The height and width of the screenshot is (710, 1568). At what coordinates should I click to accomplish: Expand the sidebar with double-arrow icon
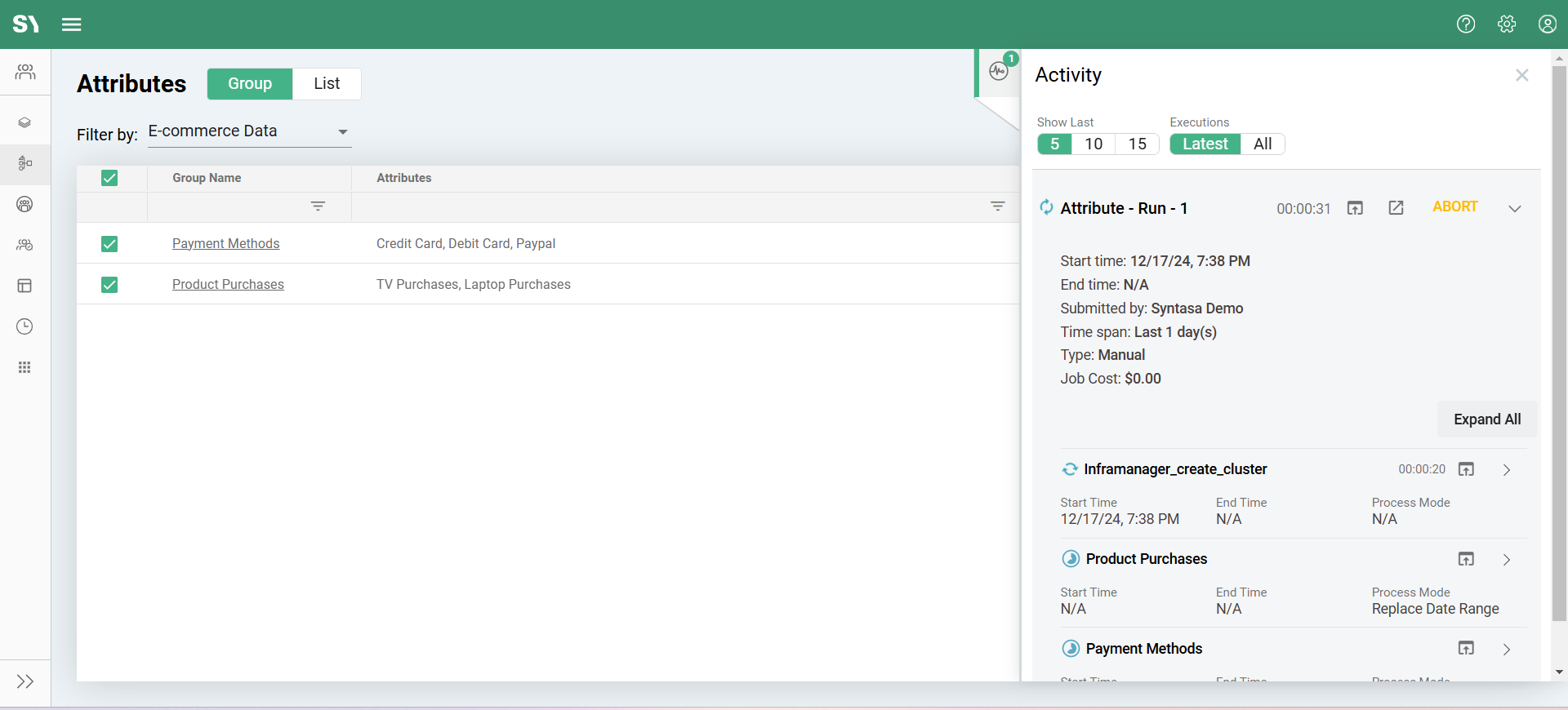(x=25, y=681)
